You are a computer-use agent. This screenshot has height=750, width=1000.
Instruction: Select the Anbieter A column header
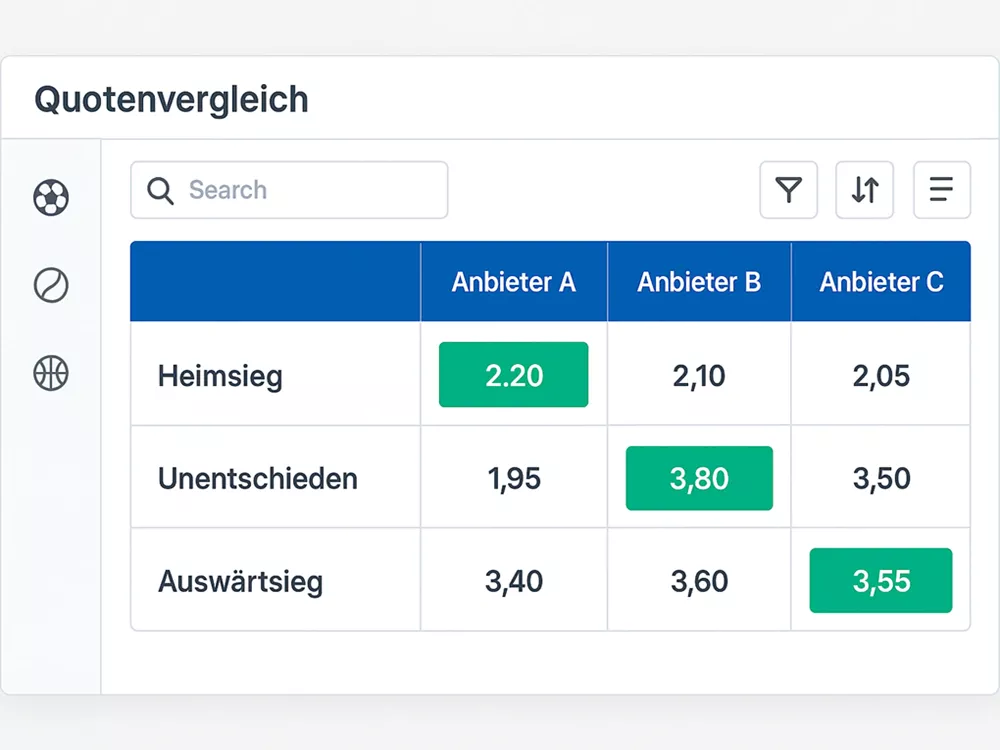pos(513,281)
